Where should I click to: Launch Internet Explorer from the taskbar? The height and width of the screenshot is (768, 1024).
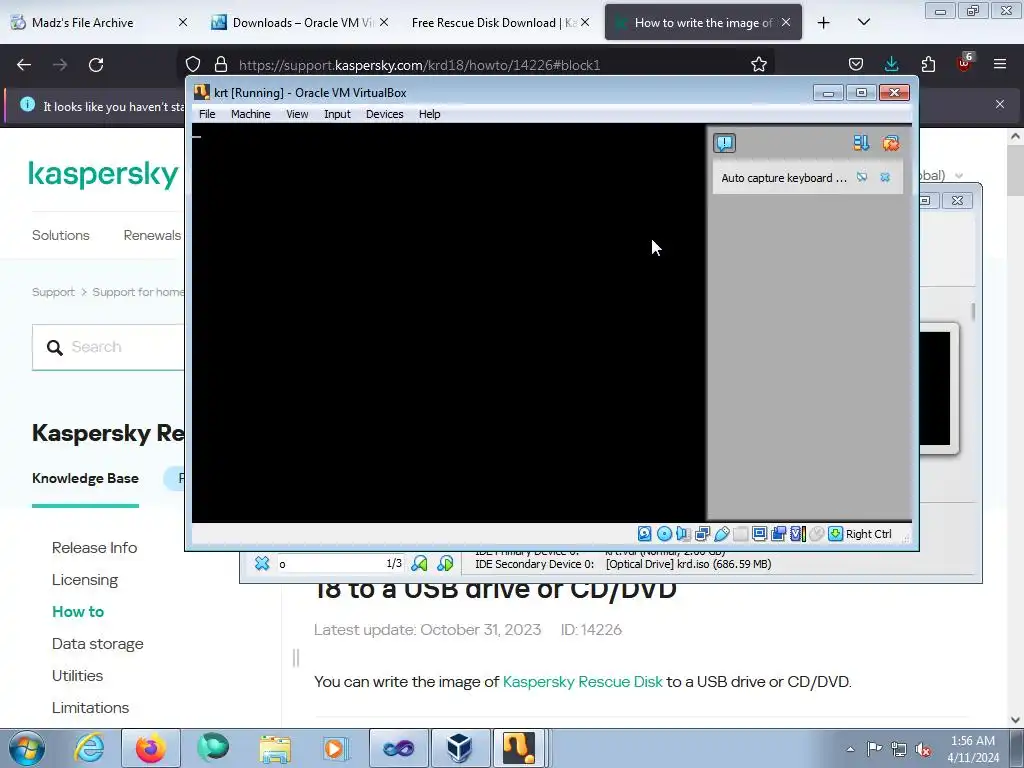coord(89,748)
